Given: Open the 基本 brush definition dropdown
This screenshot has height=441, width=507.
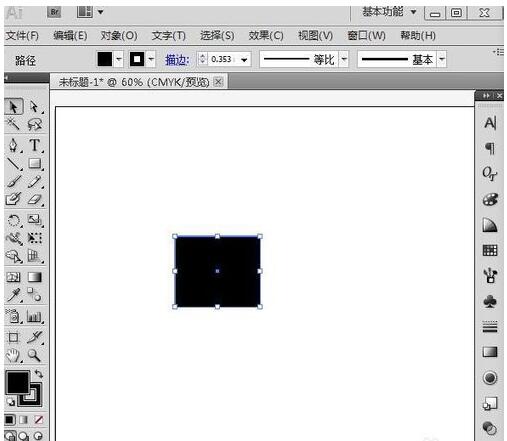Looking at the screenshot, I should (x=442, y=60).
